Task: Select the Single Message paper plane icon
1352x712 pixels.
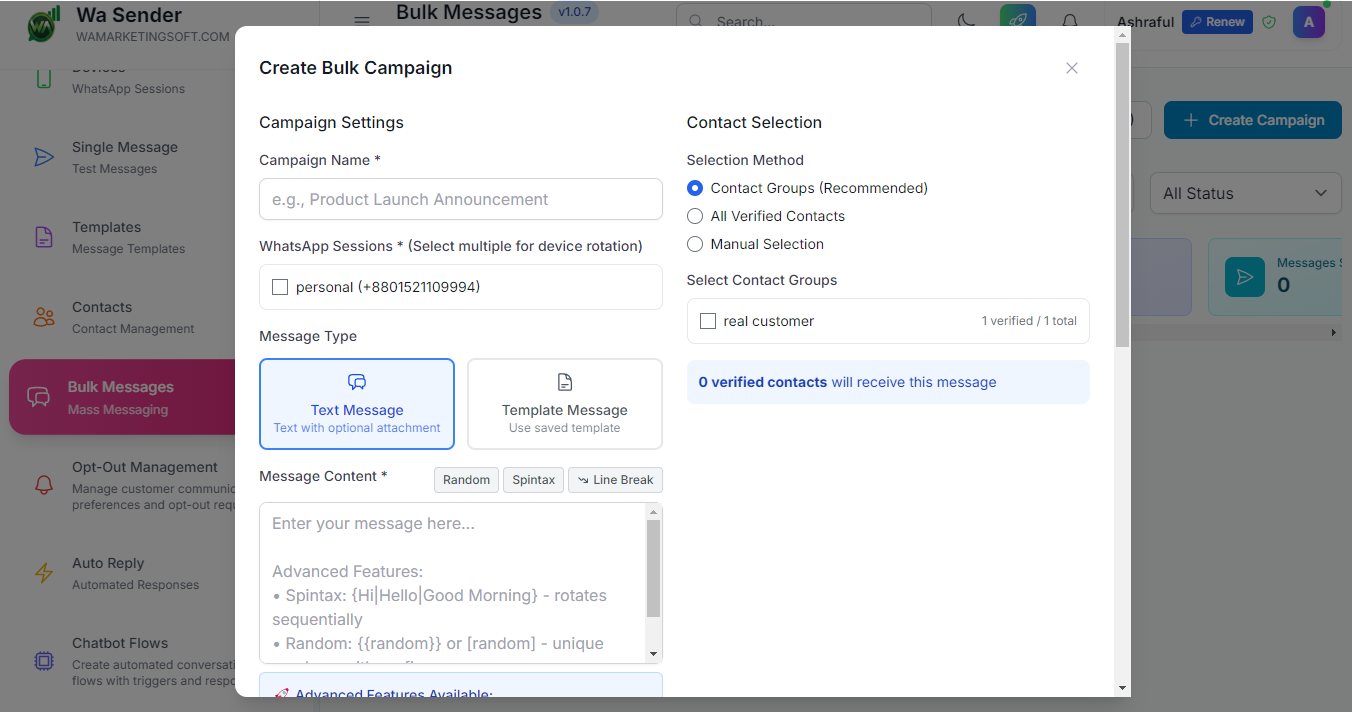Action: [43, 157]
